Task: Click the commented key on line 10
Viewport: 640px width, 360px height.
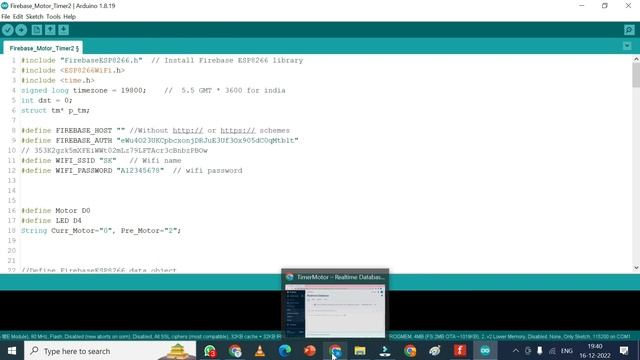Action: 115,151
